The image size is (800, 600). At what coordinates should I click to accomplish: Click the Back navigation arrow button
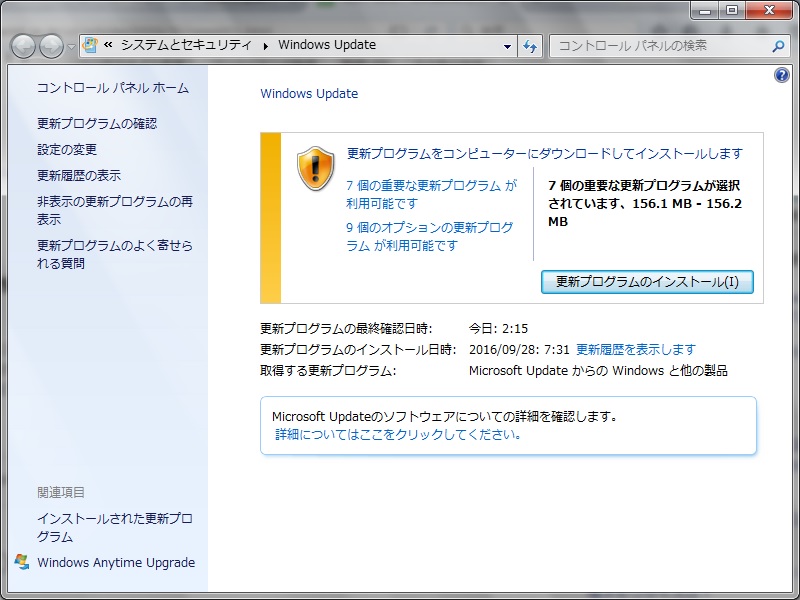(x=23, y=46)
